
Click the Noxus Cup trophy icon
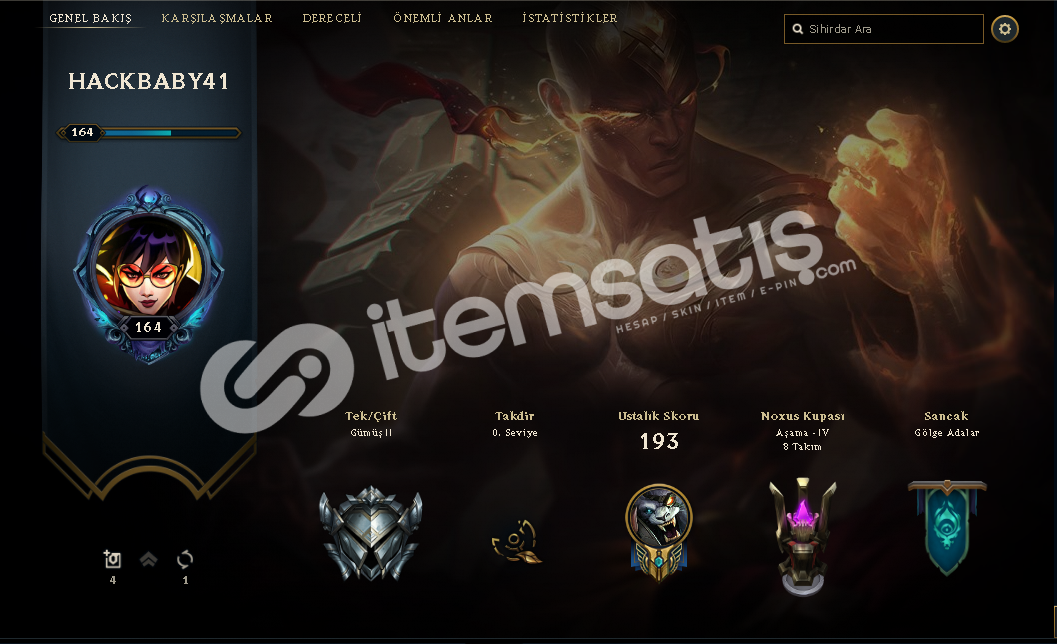802,536
